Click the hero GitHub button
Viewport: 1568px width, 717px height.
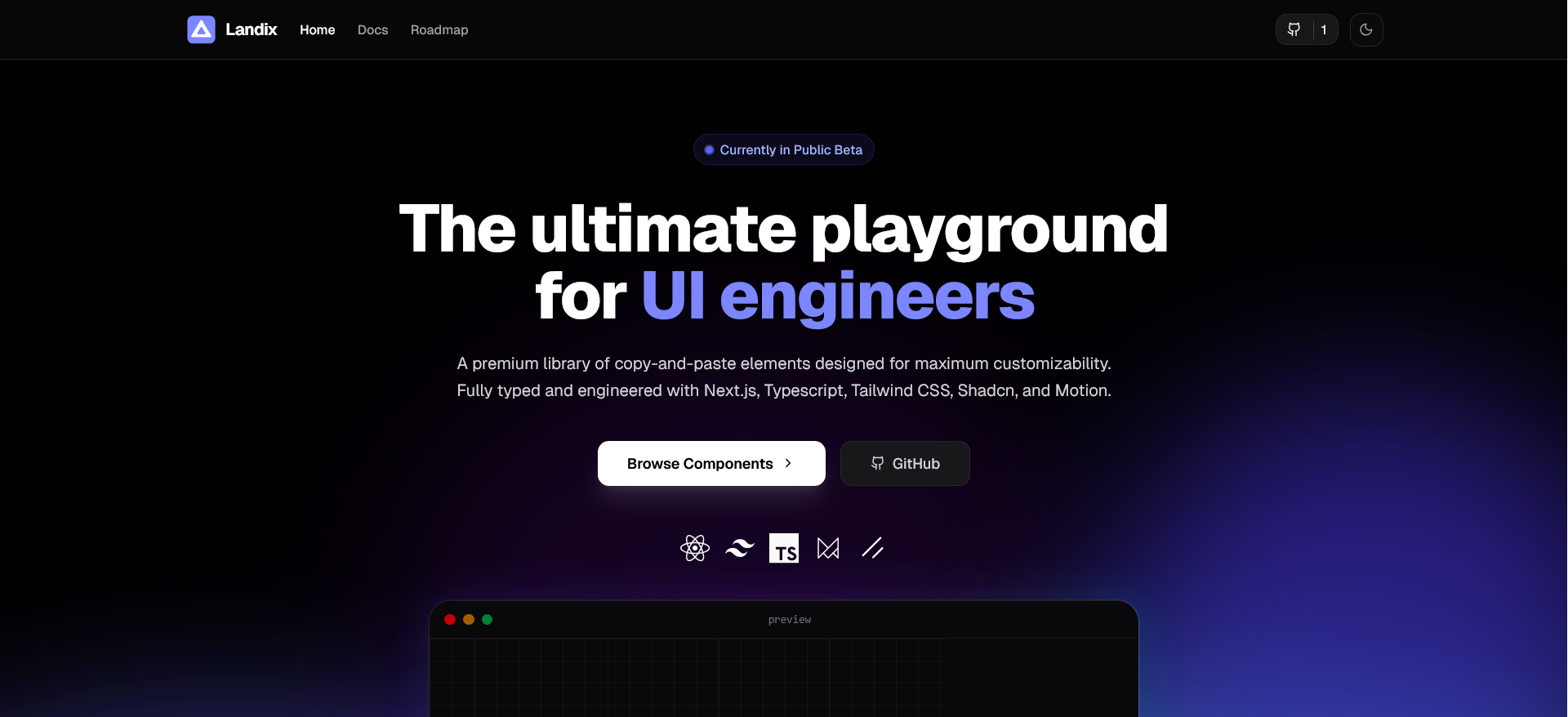(x=905, y=463)
